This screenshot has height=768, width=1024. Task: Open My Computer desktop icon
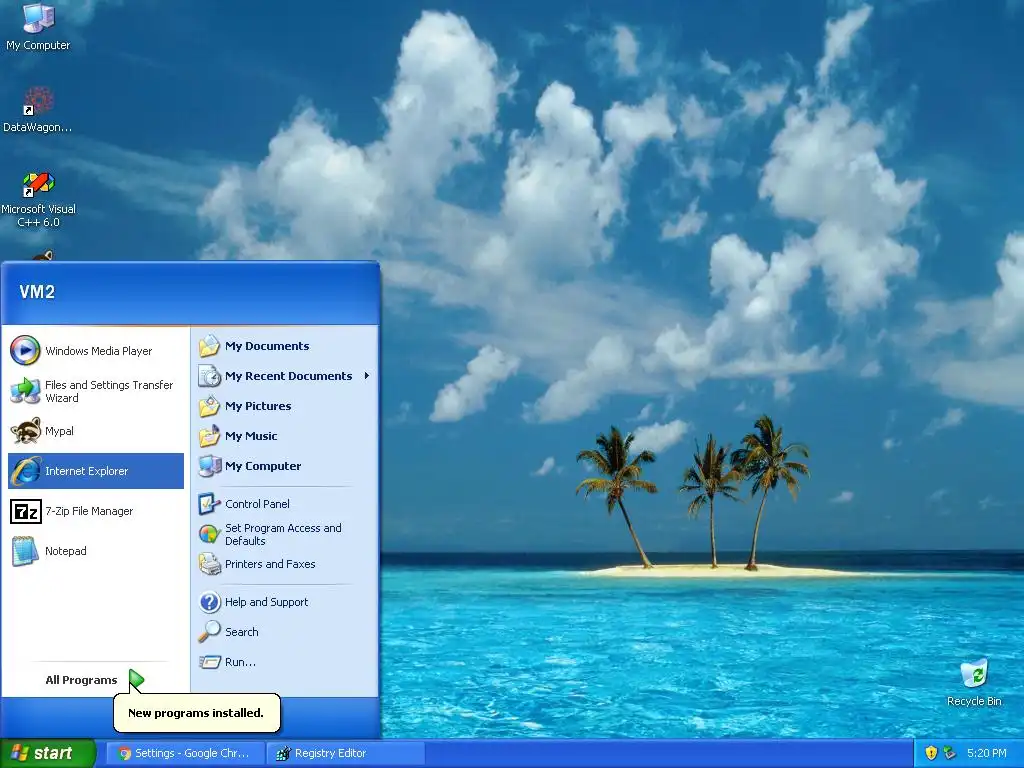(38, 27)
